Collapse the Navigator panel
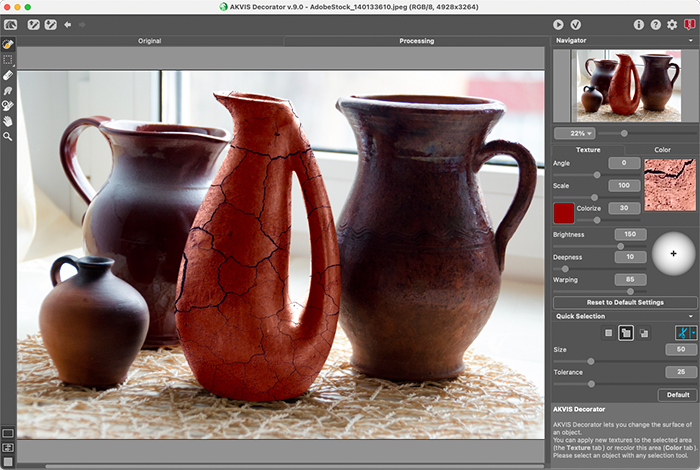The image size is (700, 470). coord(690,41)
